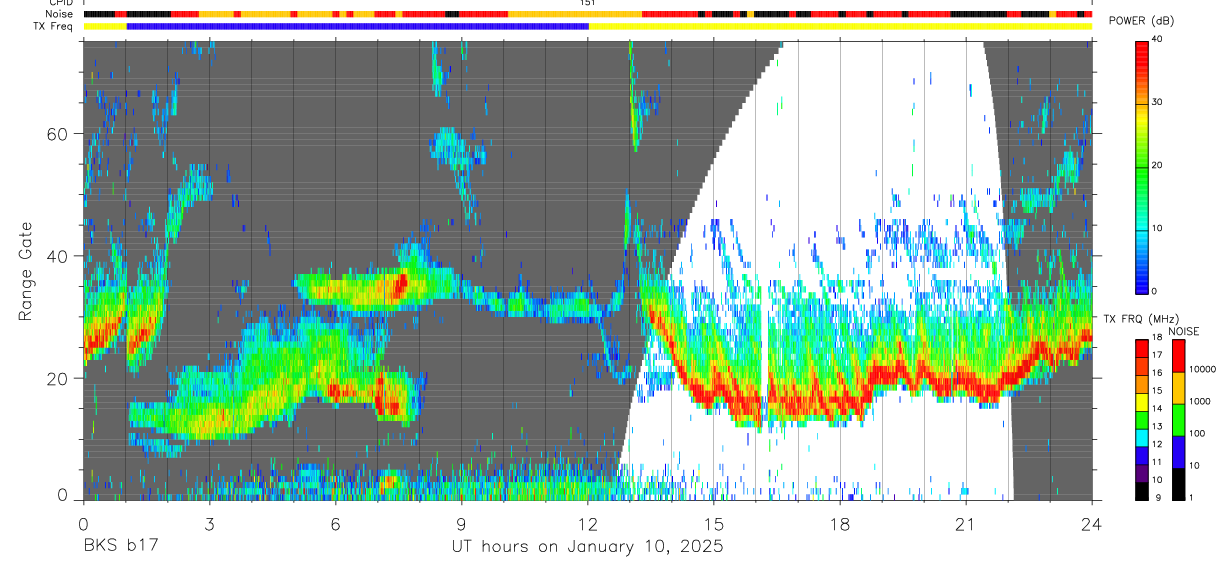Screen dimensions: 1228x567
Task: Click the TX Freq row label at top
Action: pos(55,26)
